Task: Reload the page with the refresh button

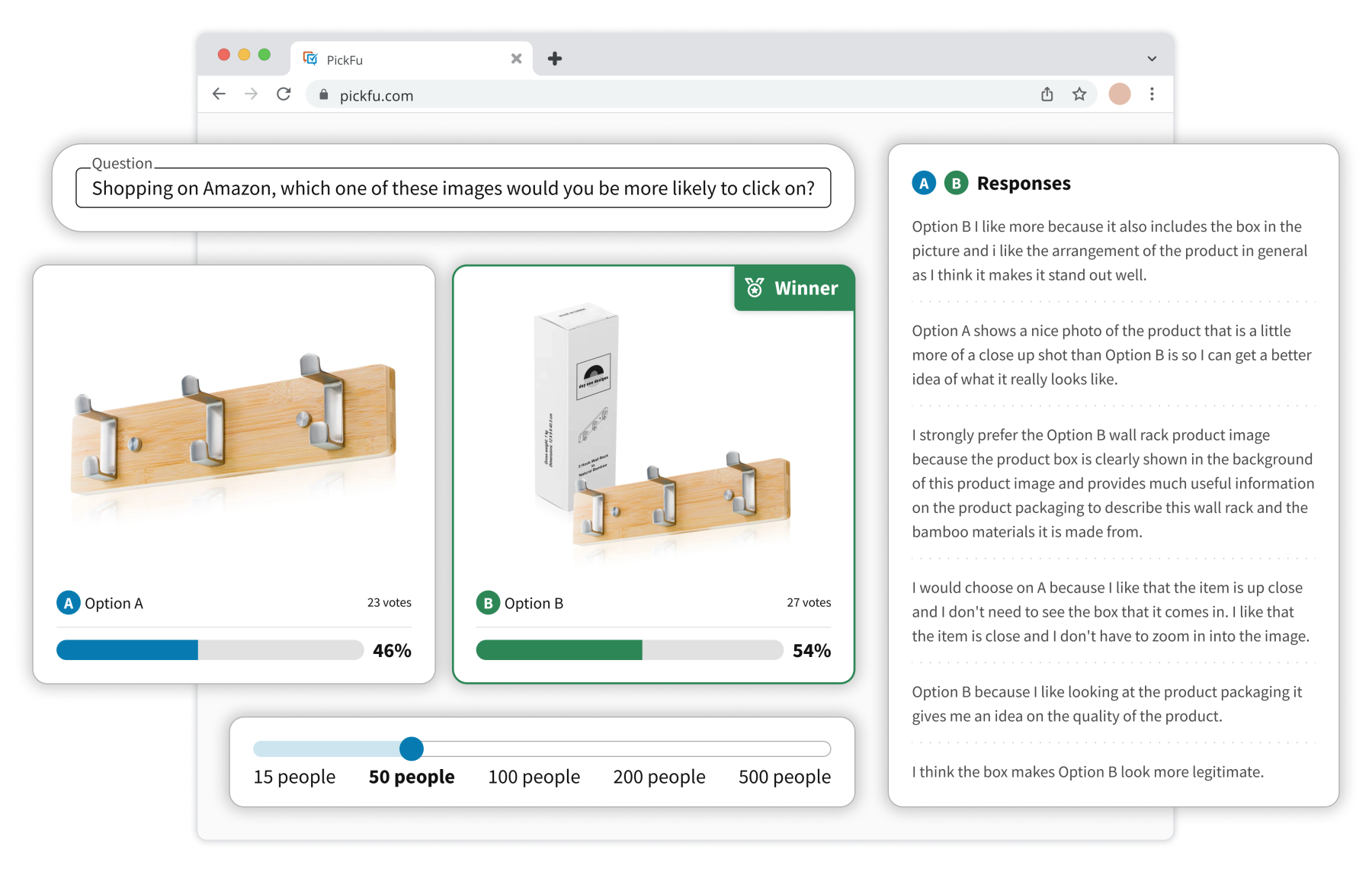Action: click(x=284, y=95)
